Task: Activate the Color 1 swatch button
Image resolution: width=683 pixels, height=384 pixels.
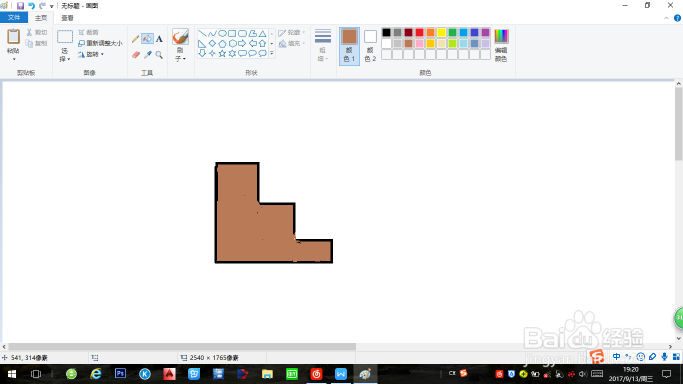Action: click(349, 46)
